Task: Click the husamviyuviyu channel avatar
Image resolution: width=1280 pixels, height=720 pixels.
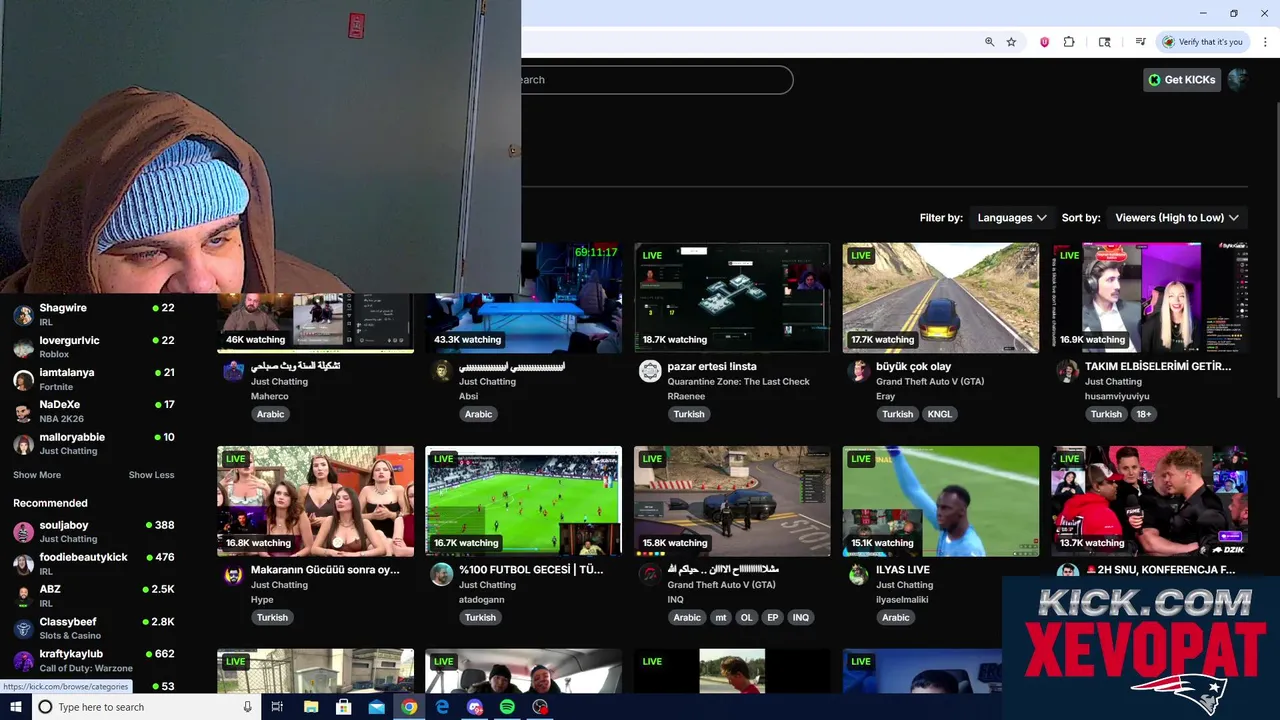Action: coord(1067,371)
